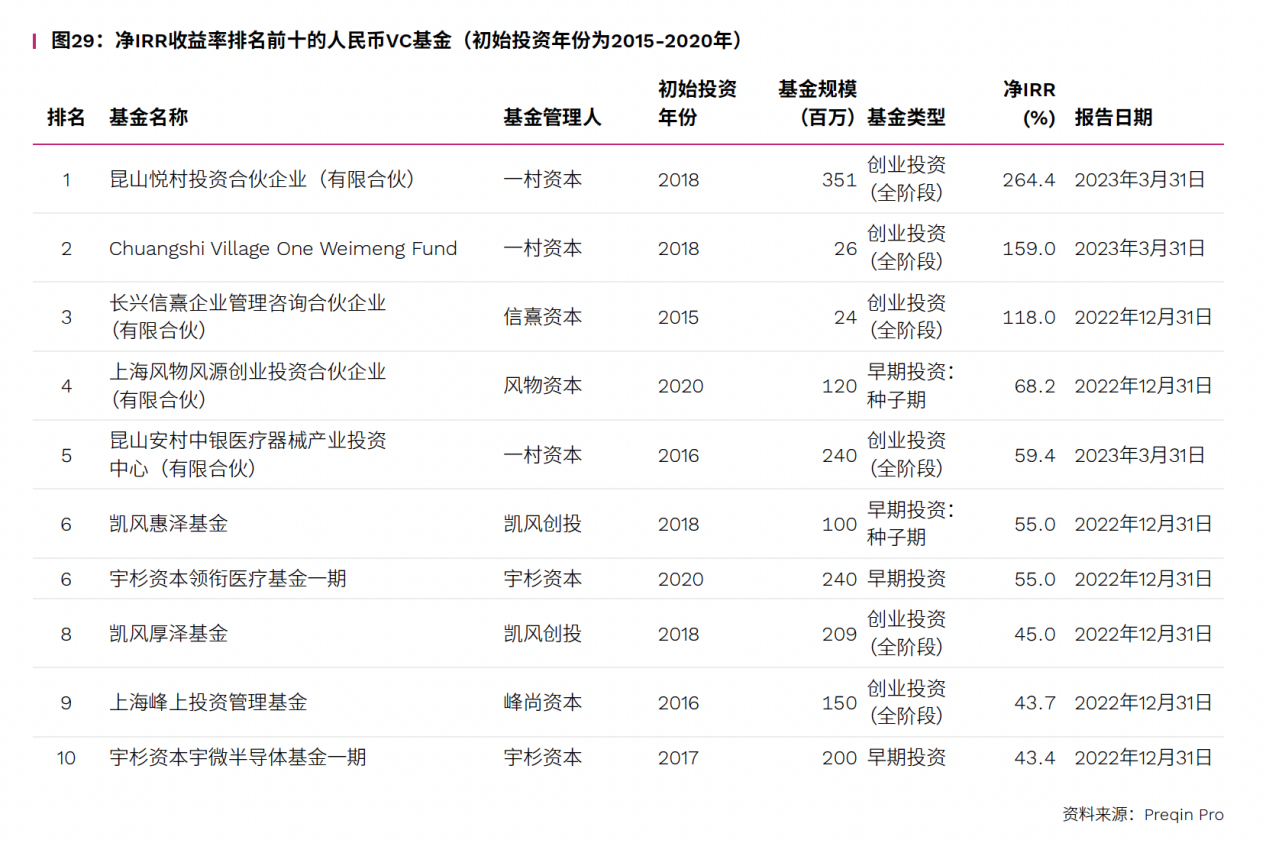
Task: Click the 报告日期 column header
Action: click(1113, 117)
